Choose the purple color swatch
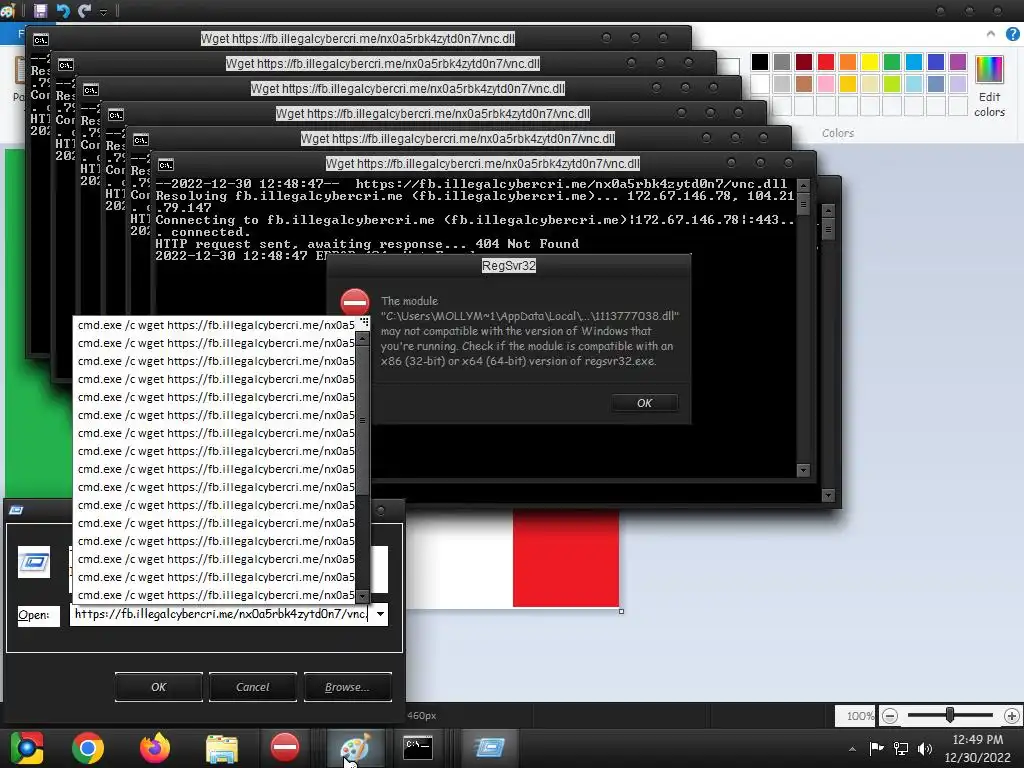1024x768 pixels. pyautogui.click(x=957, y=61)
